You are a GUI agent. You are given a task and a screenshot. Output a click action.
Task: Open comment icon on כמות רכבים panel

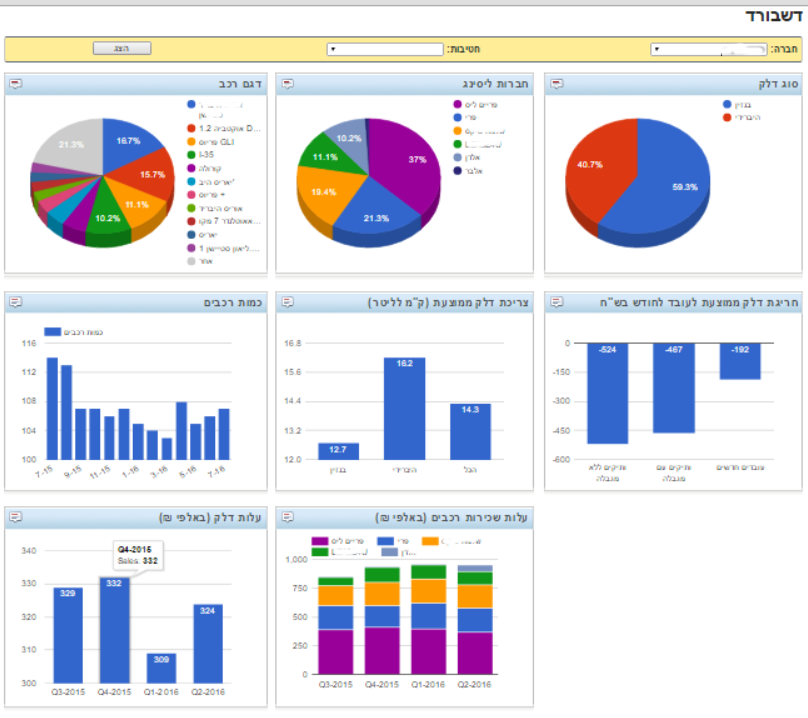pyautogui.click(x=16, y=302)
